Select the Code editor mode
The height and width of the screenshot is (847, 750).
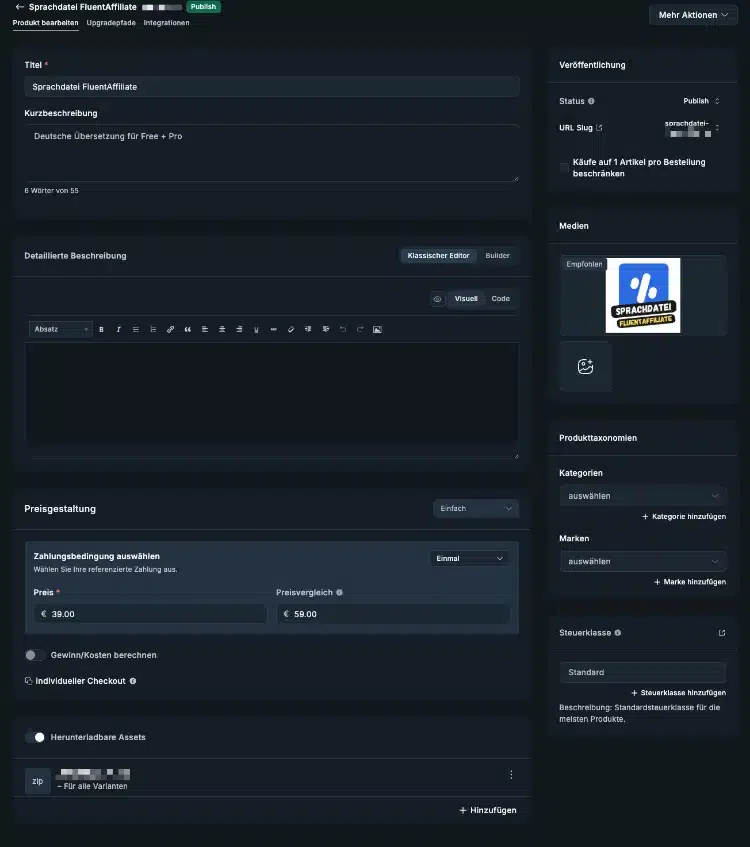coord(500,299)
